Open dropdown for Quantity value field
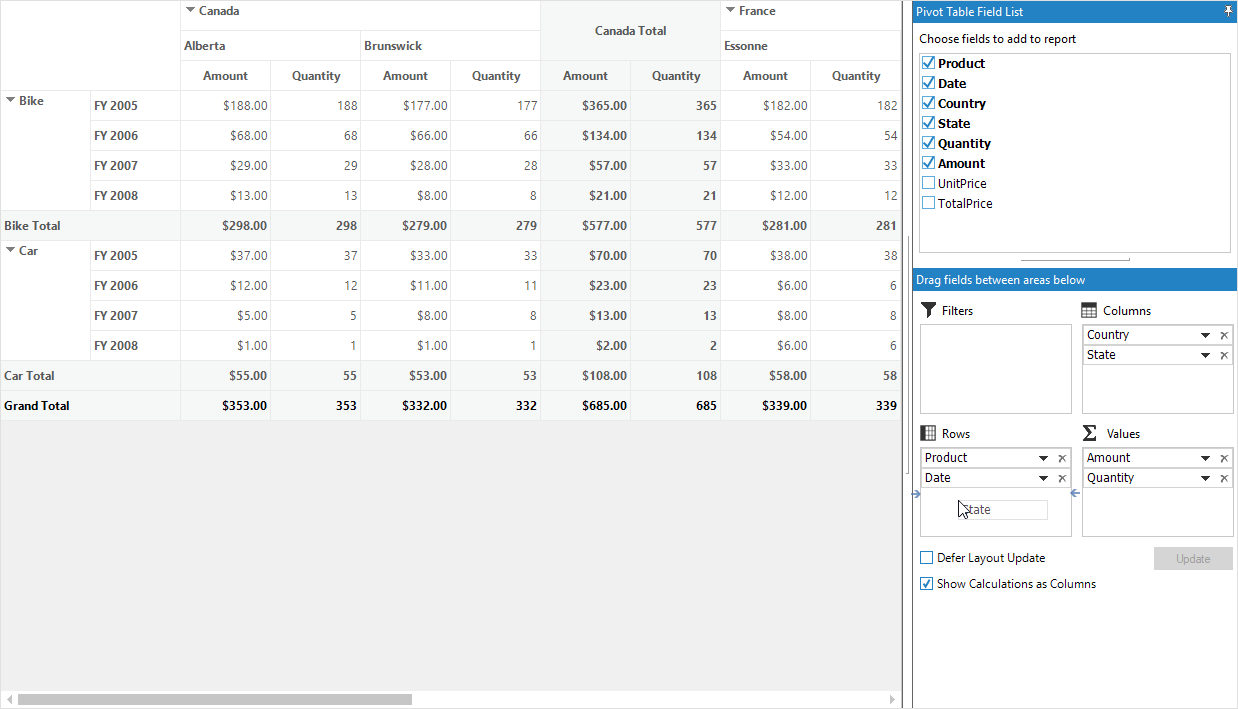 pos(1205,478)
